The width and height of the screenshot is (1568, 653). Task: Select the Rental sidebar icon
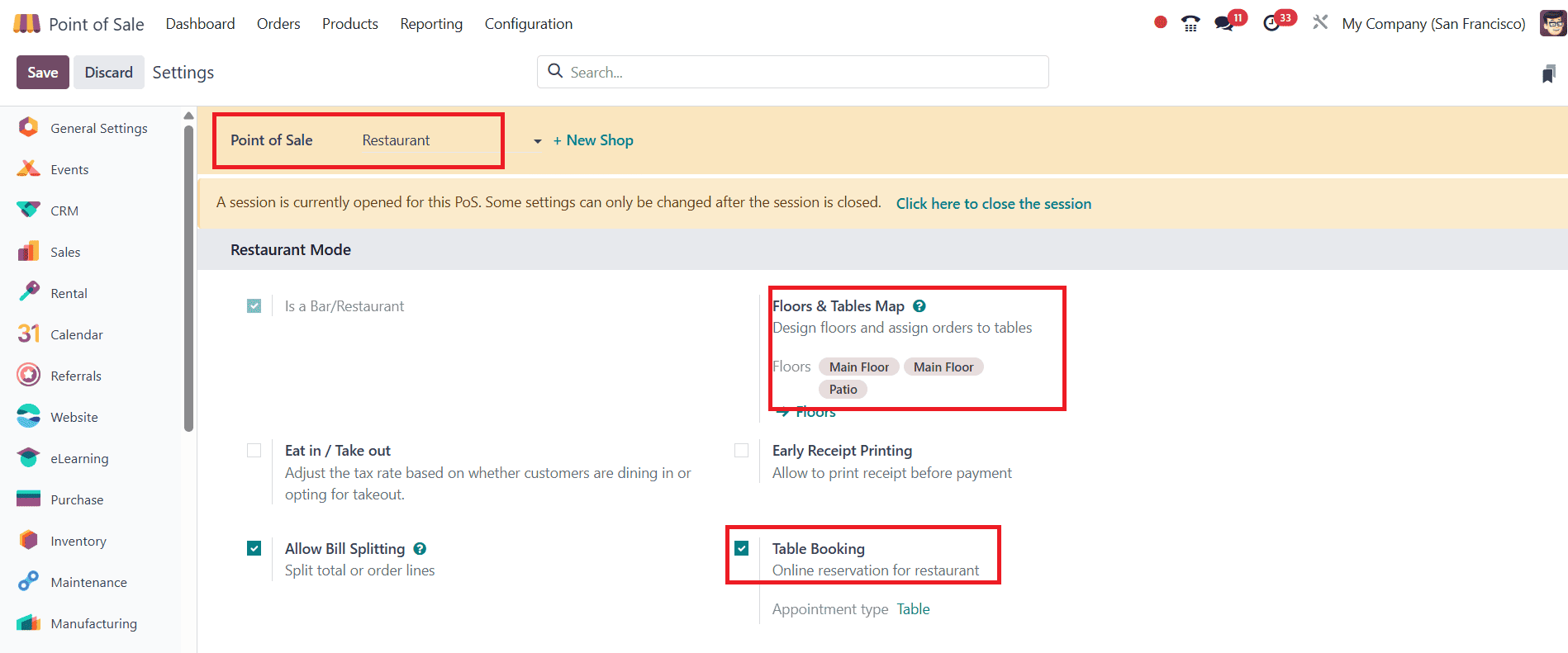click(x=29, y=291)
